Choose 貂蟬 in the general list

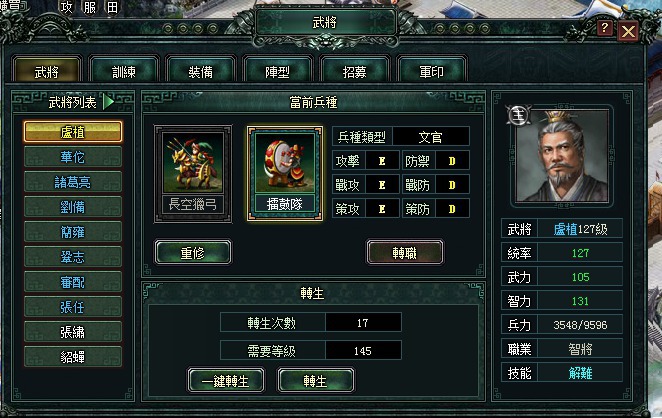coord(73,357)
